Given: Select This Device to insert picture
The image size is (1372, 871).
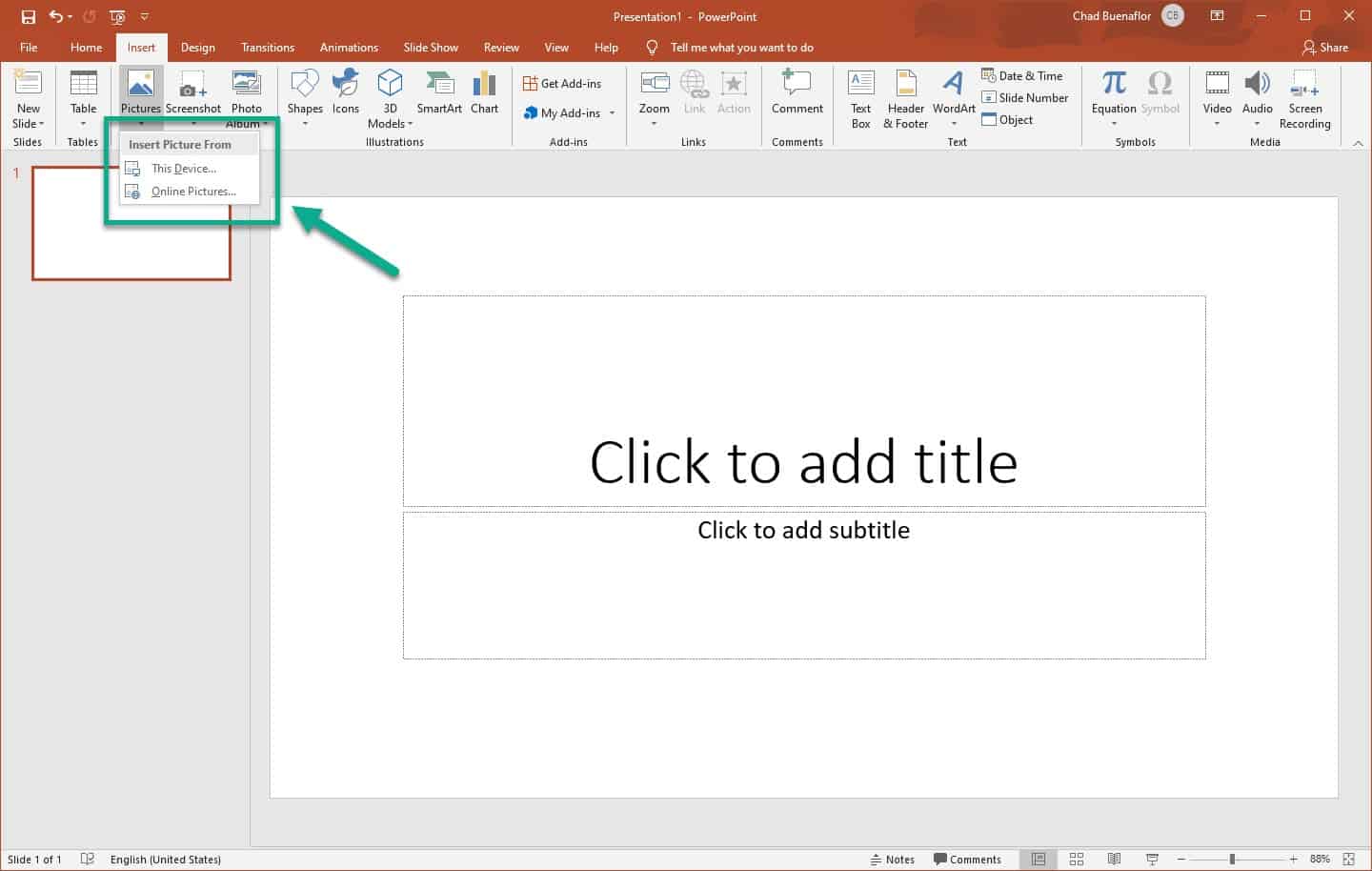Looking at the screenshot, I should [x=184, y=168].
